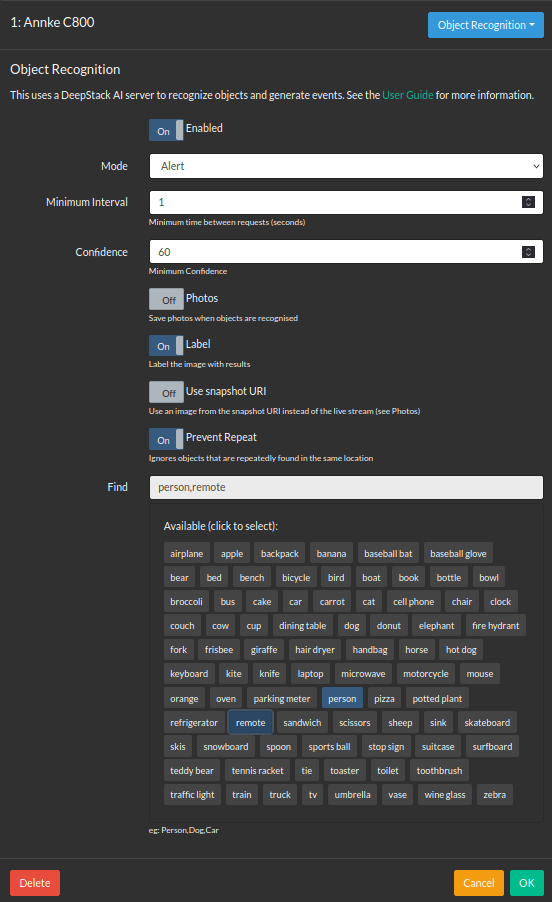Click the Confidence spinner arrows
This screenshot has height=902, width=552.
coord(528,252)
